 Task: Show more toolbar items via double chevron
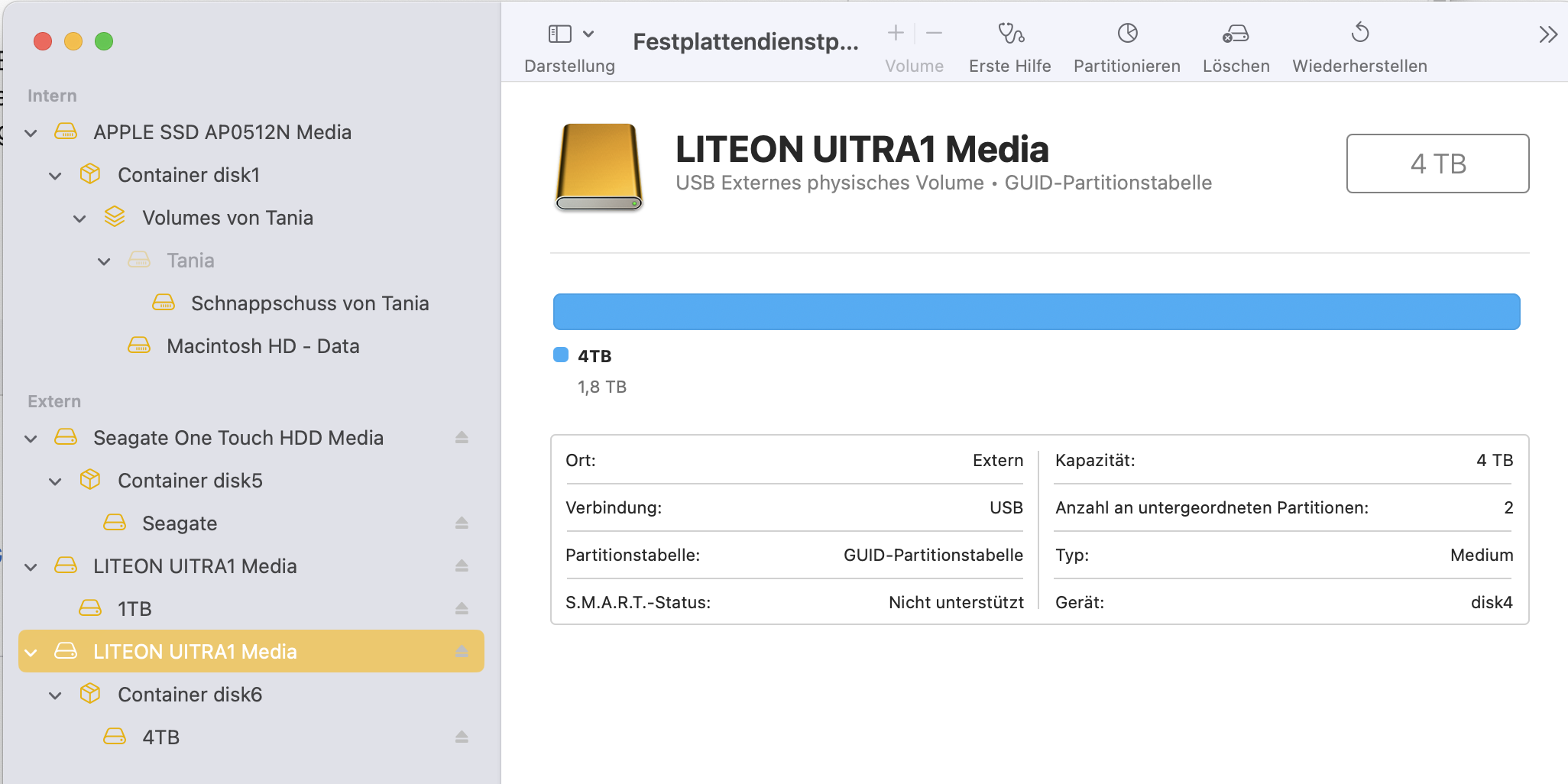pyautogui.click(x=1547, y=34)
